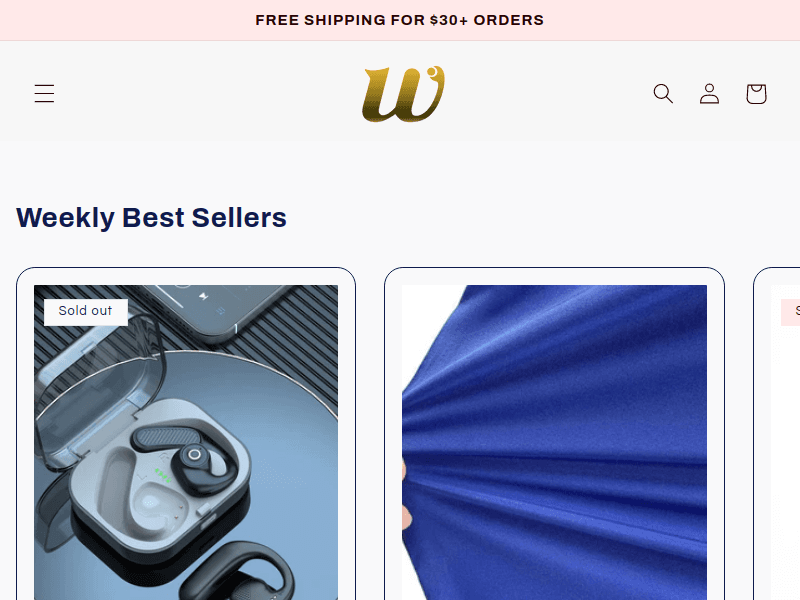The width and height of the screenshot is (800, 600).
Task: Select the Weekly Best Sellers heading
Action: point(152,218)
